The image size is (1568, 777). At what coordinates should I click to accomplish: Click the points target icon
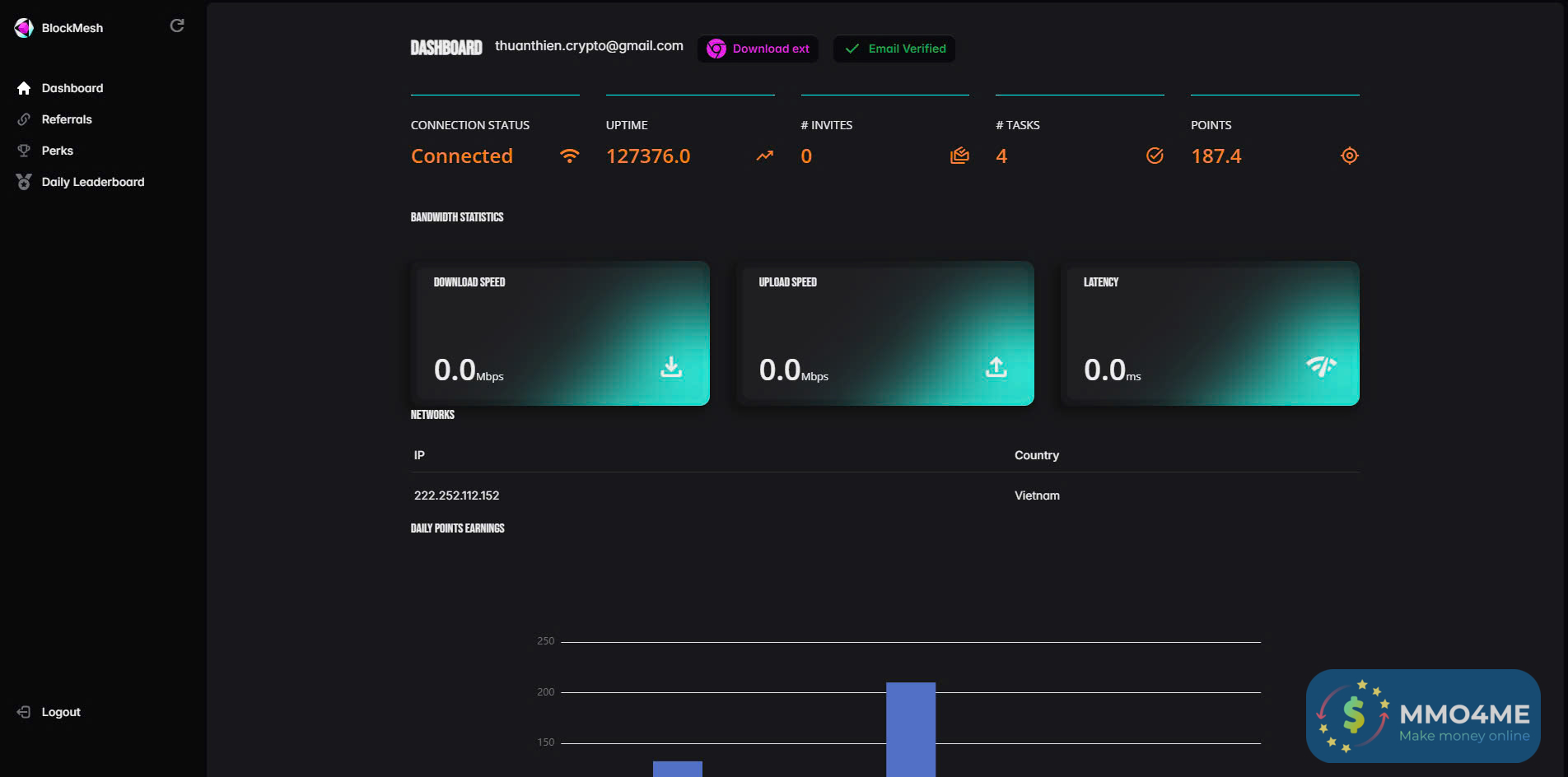tap(1349, 156)
